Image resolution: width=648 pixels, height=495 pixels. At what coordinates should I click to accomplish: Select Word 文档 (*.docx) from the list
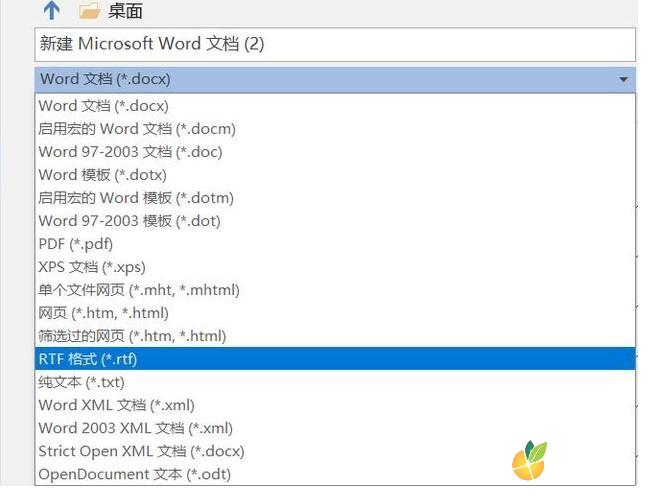pyautogui.click(x=335, y=106)
